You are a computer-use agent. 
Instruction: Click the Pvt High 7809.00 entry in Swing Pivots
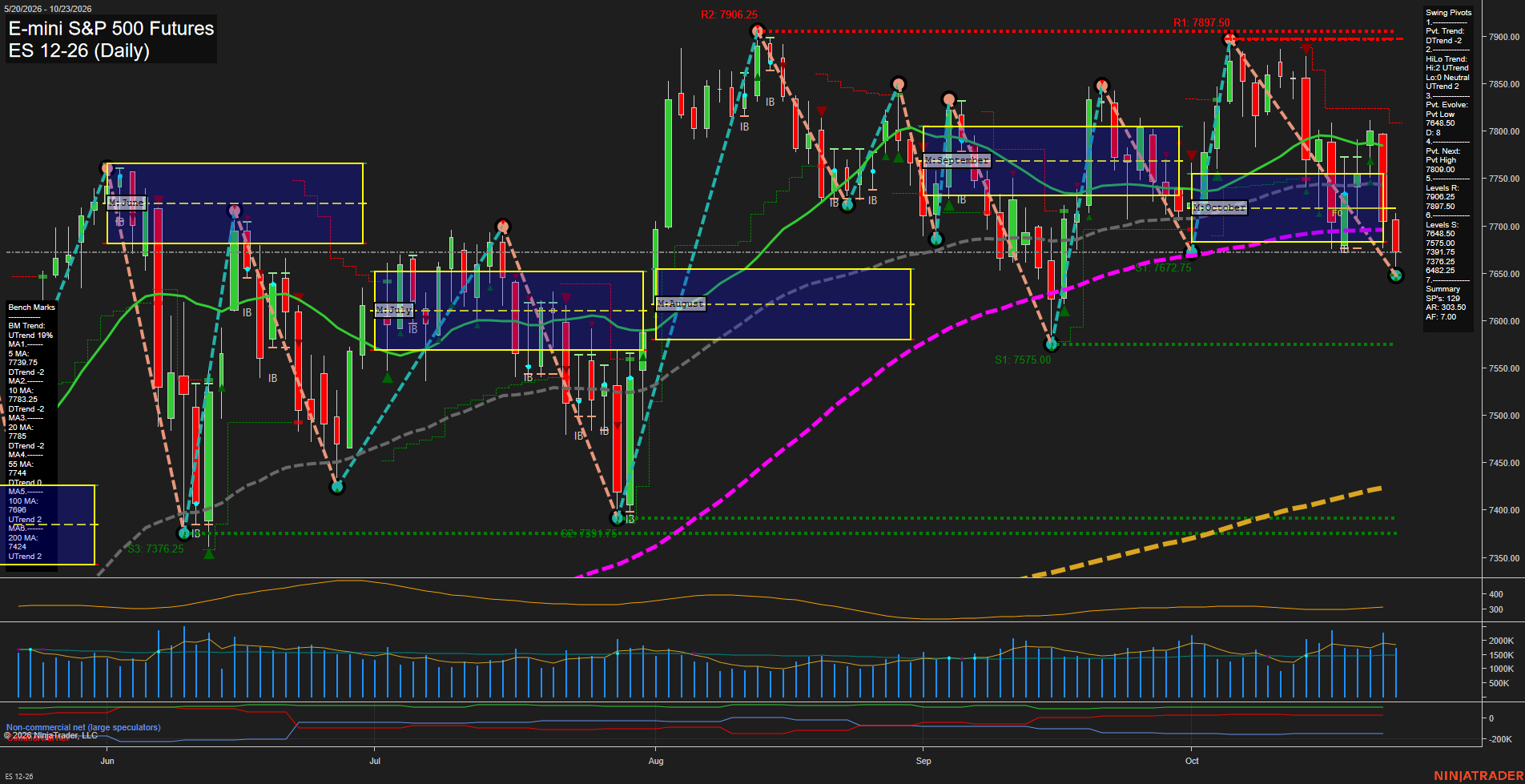pos(1441,165)
